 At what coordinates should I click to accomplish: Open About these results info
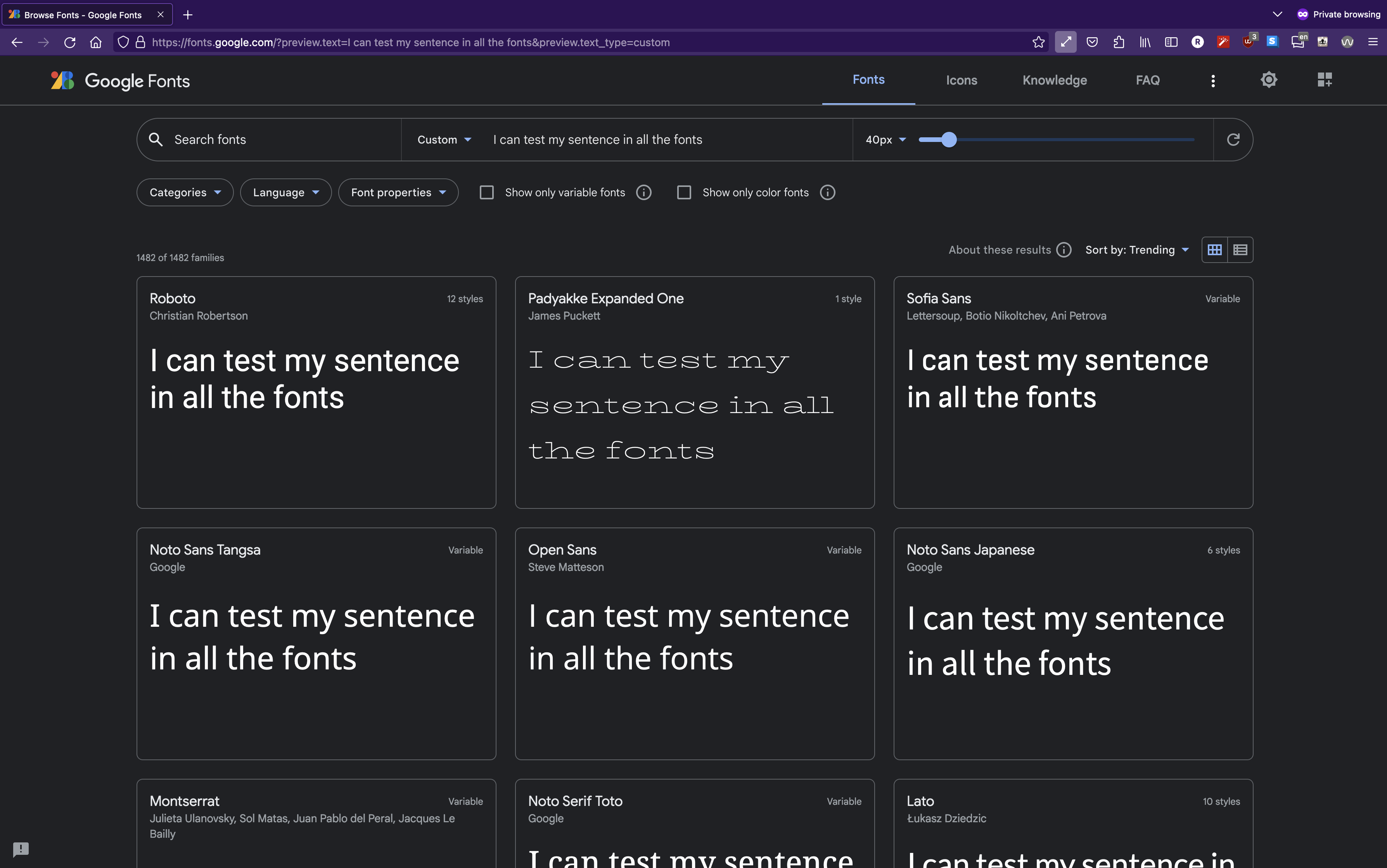point(1064,250)
